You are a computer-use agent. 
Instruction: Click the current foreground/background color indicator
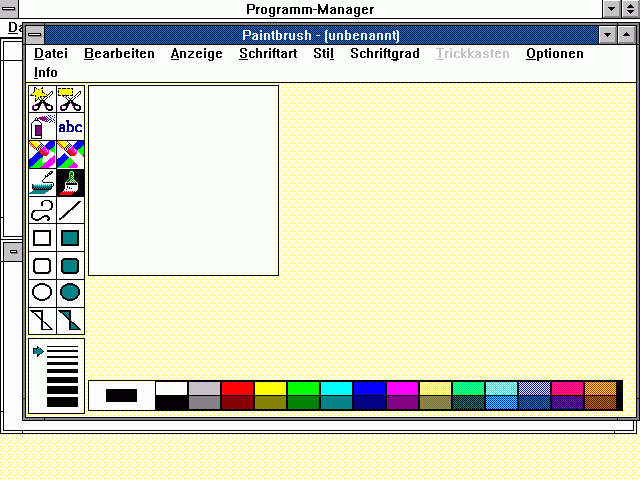coord(122,396)
